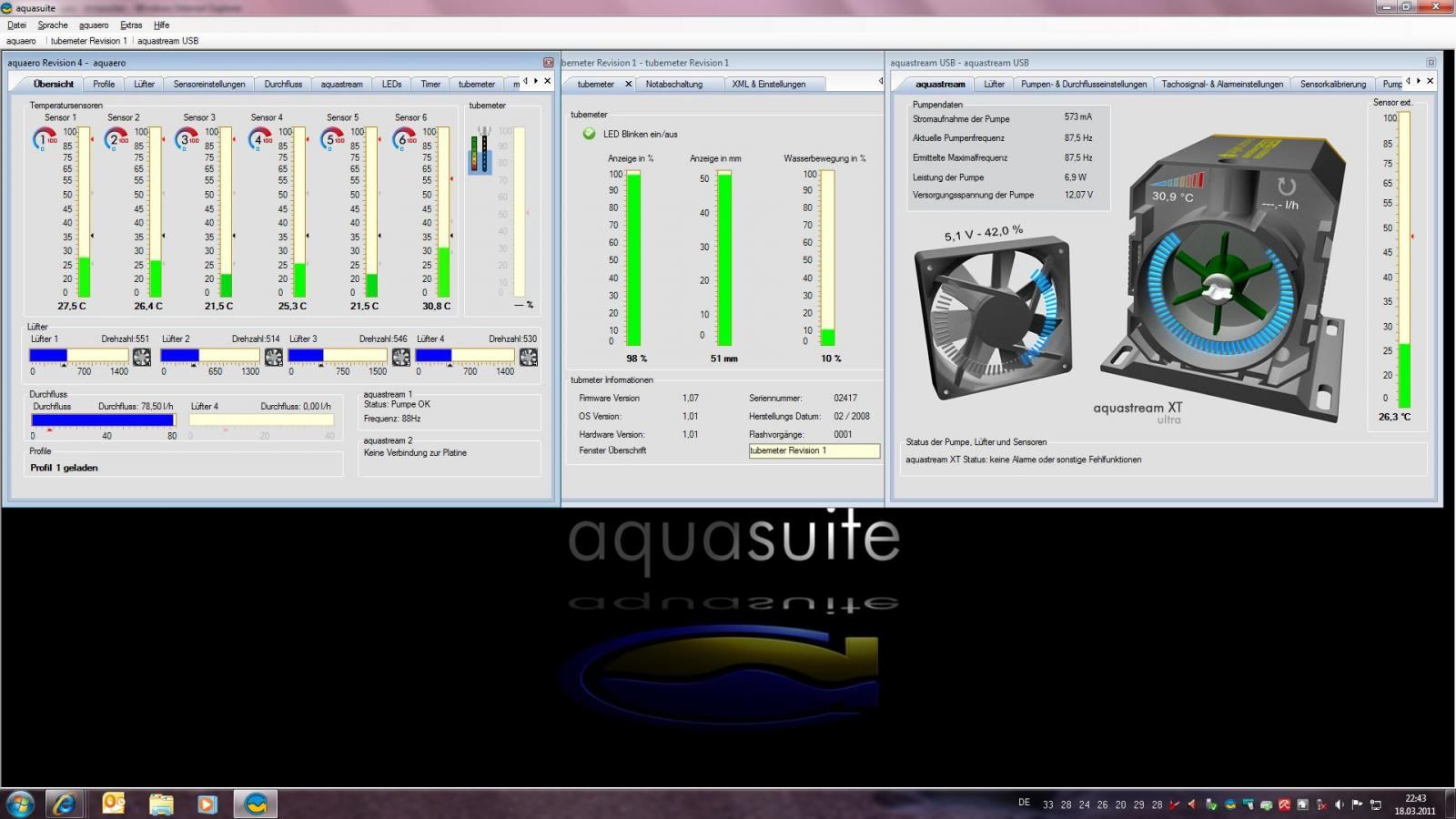Switch to the Sensoreinstellungen tab
The height and width of the screenshot is (819, 1456).
pos(209,84)
